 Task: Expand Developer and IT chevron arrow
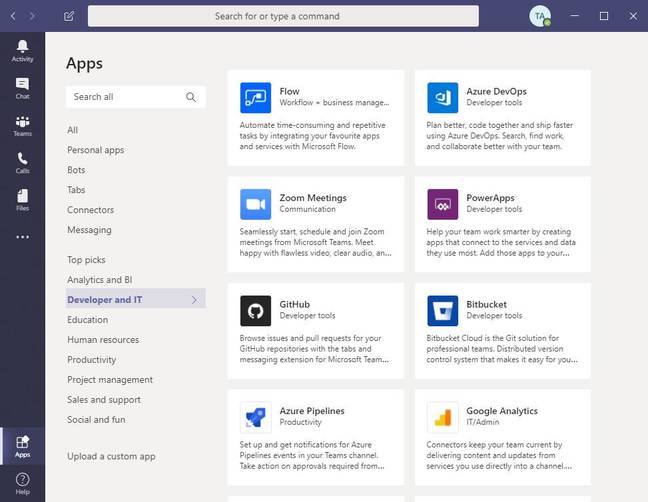tap(195, 300)
